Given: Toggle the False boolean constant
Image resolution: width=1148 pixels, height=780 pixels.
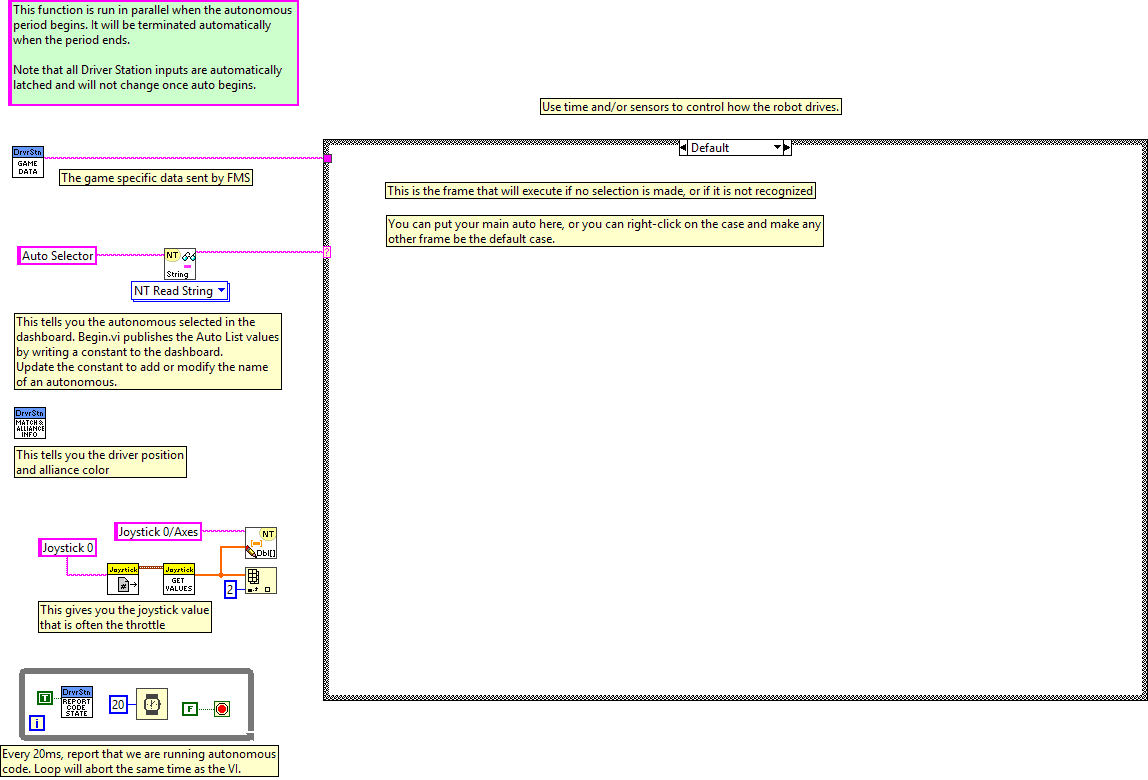Looking at the screenshot, I should (189, 709).
